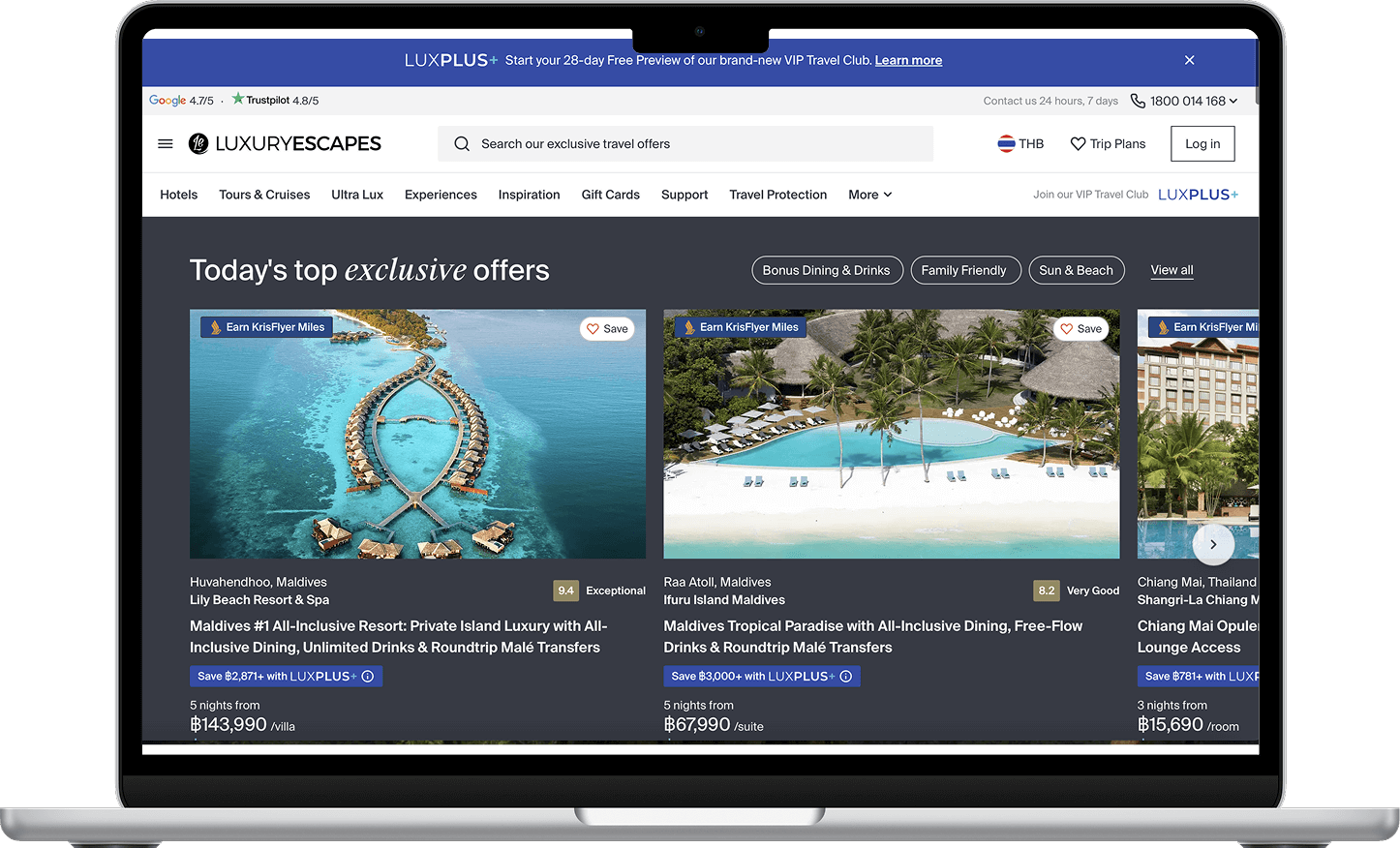Toggle the Bonus Dining & Drinks filter
Viewport: 1400px width, 848px height.
[827, 270]
